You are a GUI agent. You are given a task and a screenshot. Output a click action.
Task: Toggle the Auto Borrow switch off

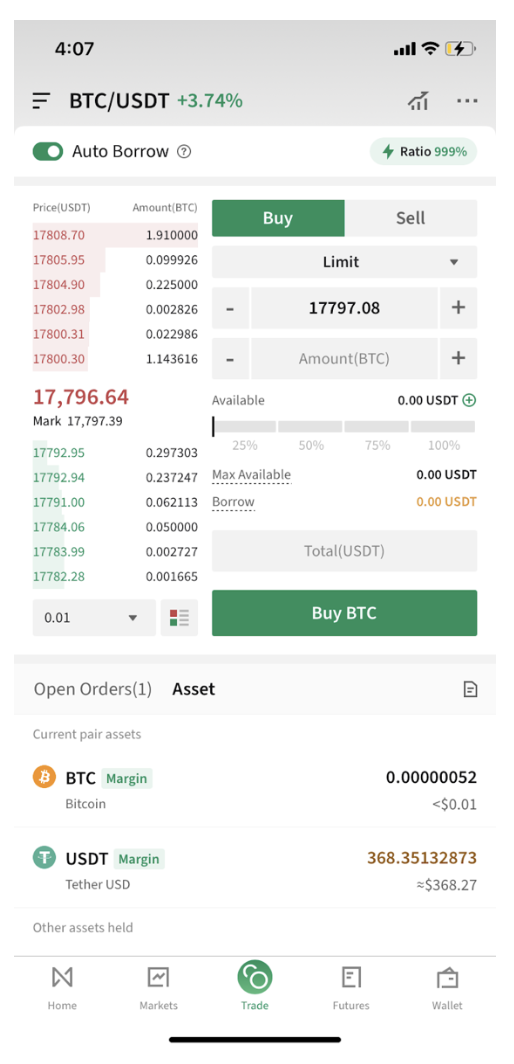pos(48,151)
